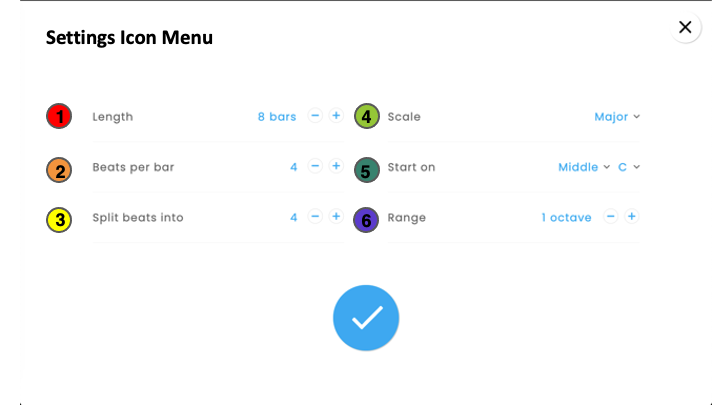Click the 8 bars length value
The image size is (720, 405).
pyautogui.click(x=277, y=117)
